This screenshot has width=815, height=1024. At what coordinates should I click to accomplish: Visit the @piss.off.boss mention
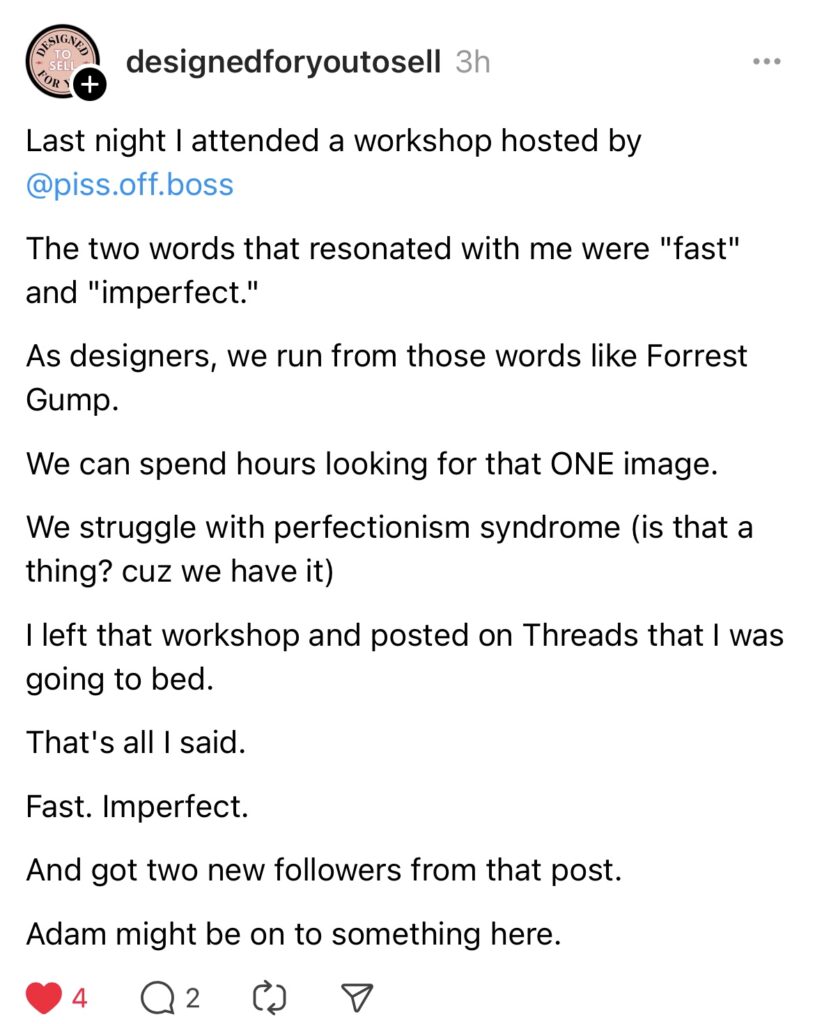coord(130,185)
